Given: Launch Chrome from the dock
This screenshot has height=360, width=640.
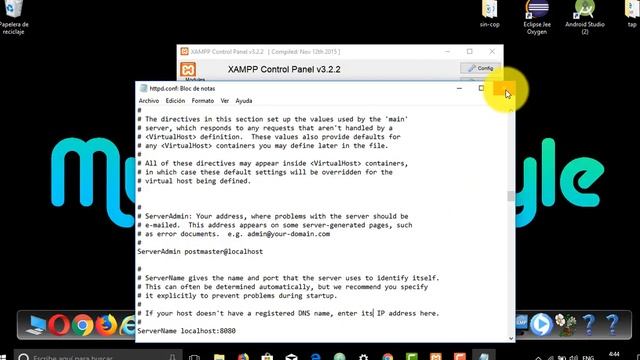Looking at the screenshot, I should pos(82,325).
